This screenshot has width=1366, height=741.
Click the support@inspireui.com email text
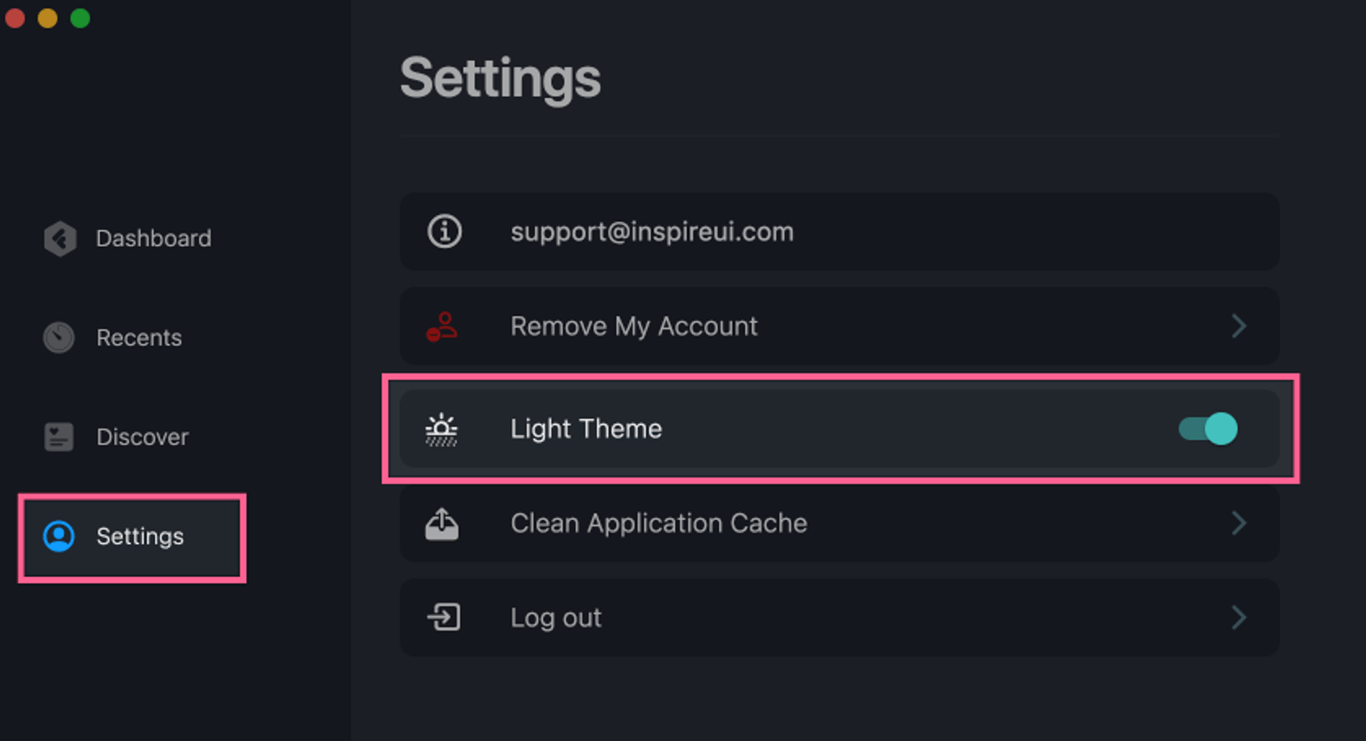[x=652, y=232]
